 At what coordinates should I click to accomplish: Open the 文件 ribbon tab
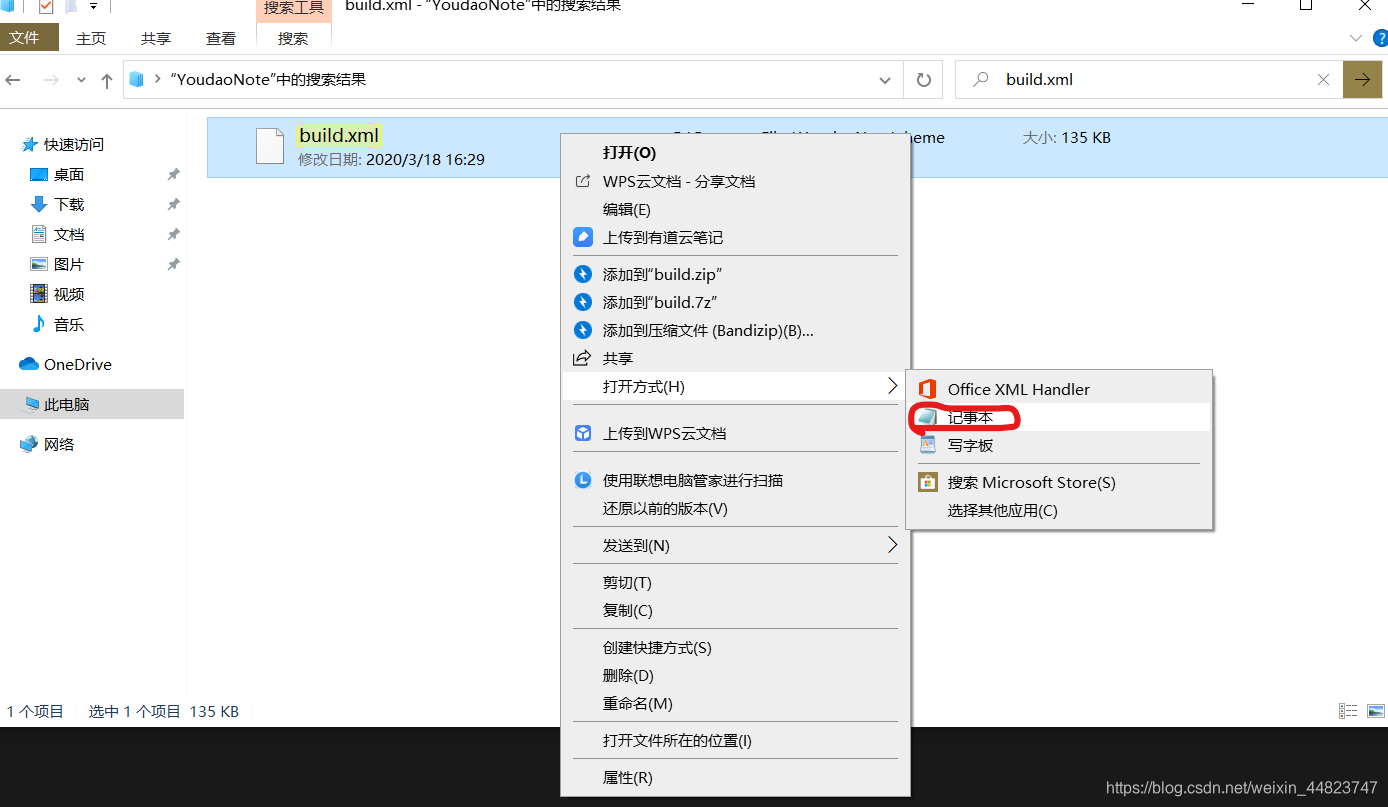pos(29,38)
